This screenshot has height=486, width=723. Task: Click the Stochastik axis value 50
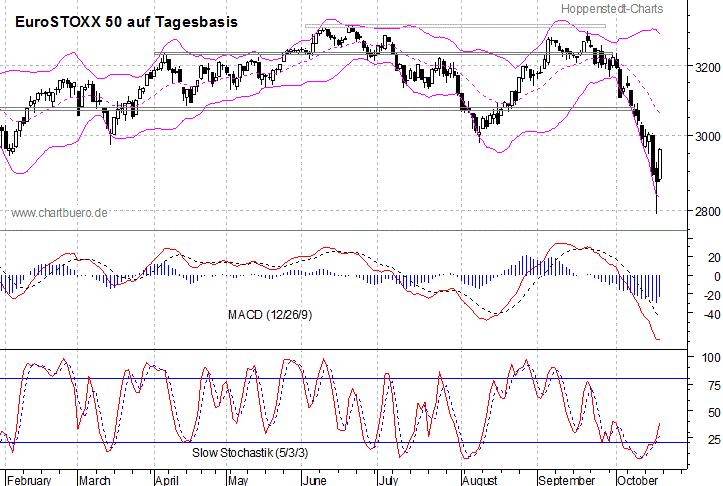coord(714,412)
